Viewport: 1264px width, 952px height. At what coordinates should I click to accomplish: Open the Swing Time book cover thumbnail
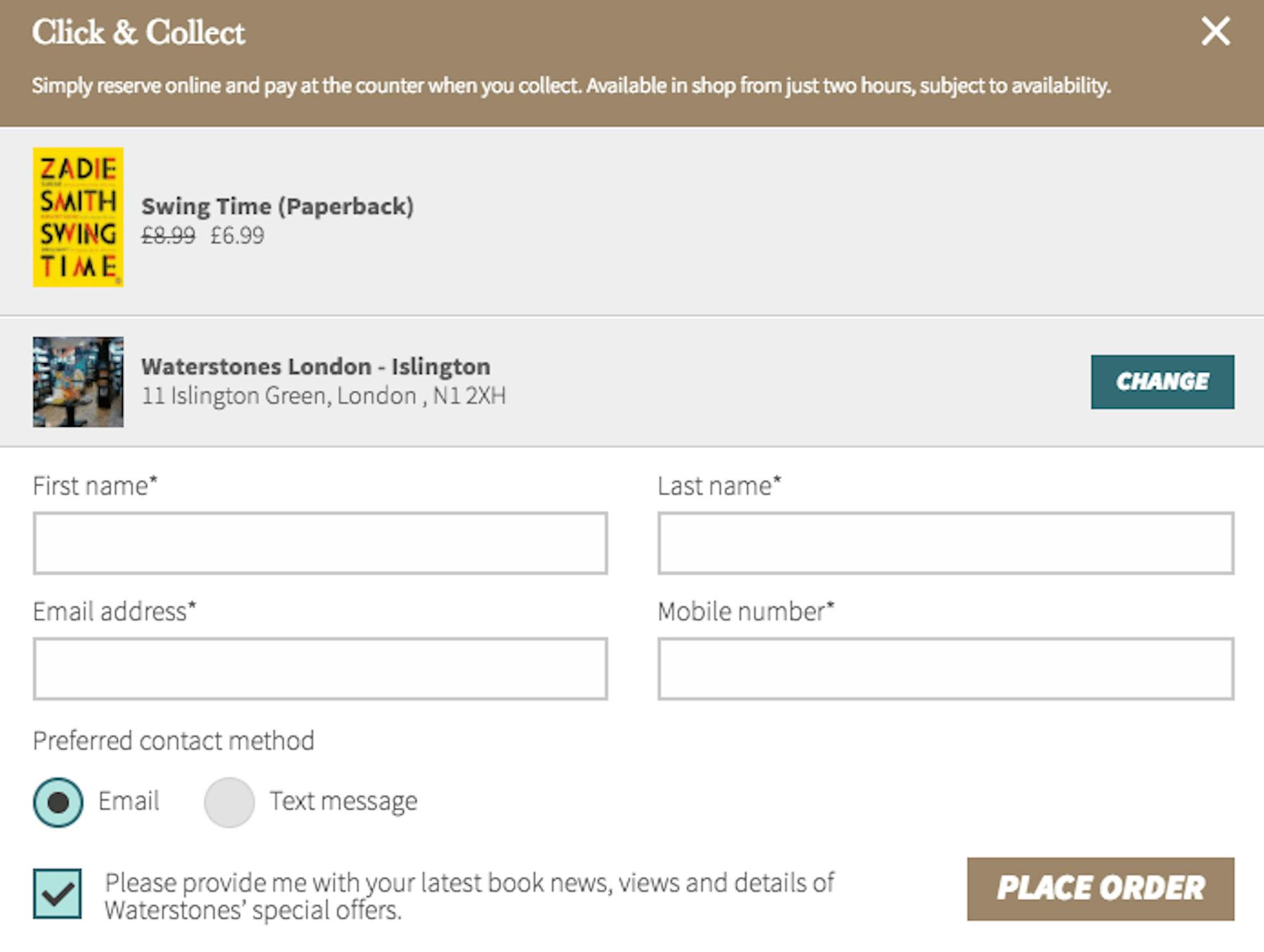point(78,217)
